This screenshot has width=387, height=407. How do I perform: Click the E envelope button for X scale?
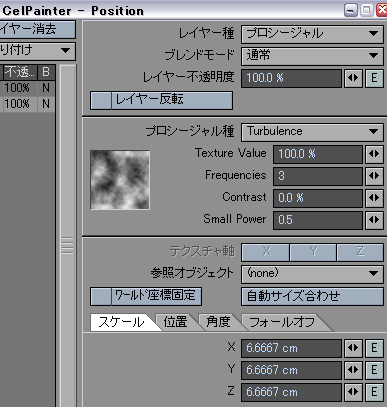(x=374, y=348)
